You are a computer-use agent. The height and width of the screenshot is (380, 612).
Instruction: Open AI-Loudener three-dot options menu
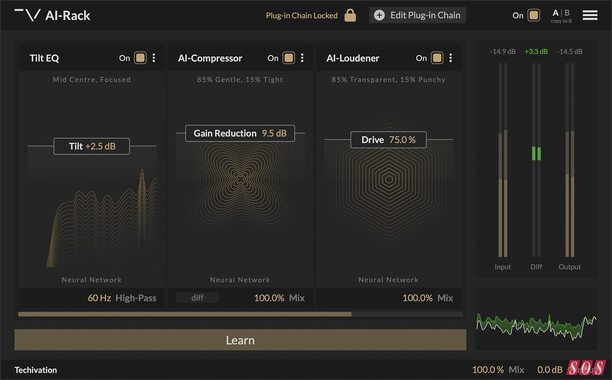point(450,58)
